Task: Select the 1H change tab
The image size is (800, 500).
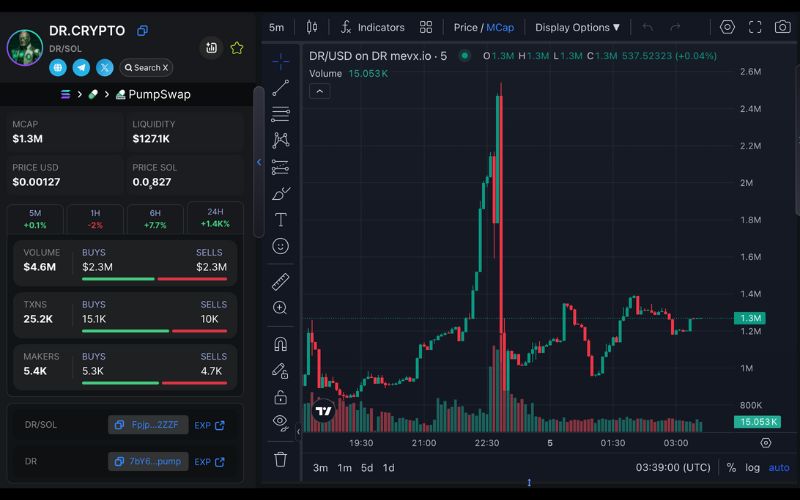Action: point(95,219)
